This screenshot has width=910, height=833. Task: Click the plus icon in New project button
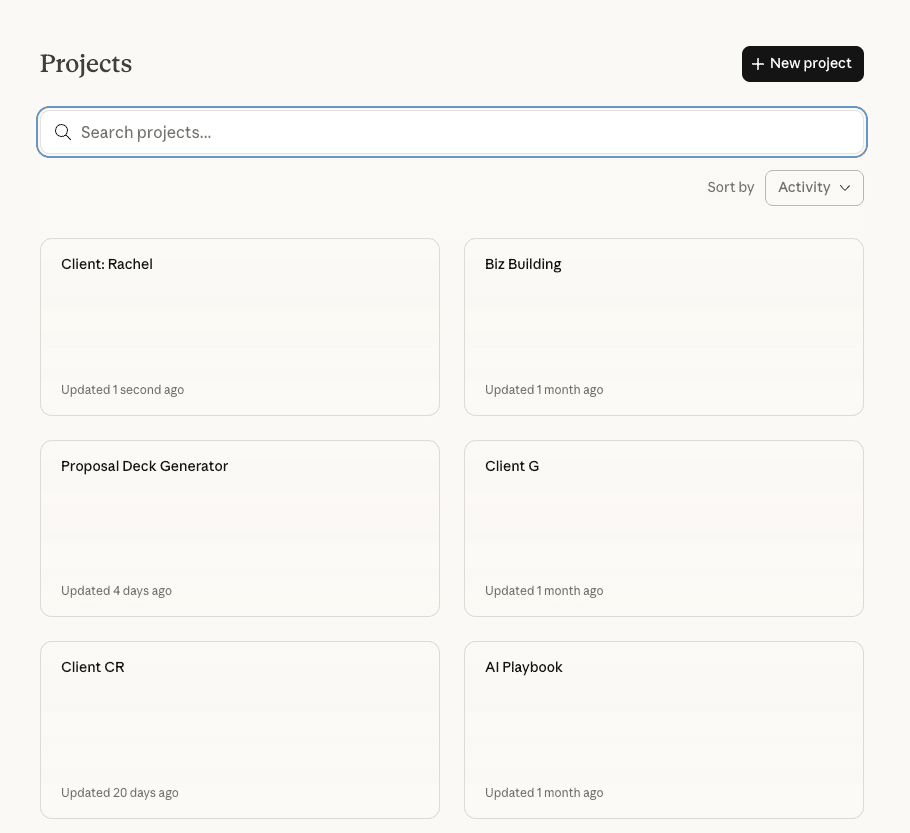pyautogui.click(x=758, y=64)
